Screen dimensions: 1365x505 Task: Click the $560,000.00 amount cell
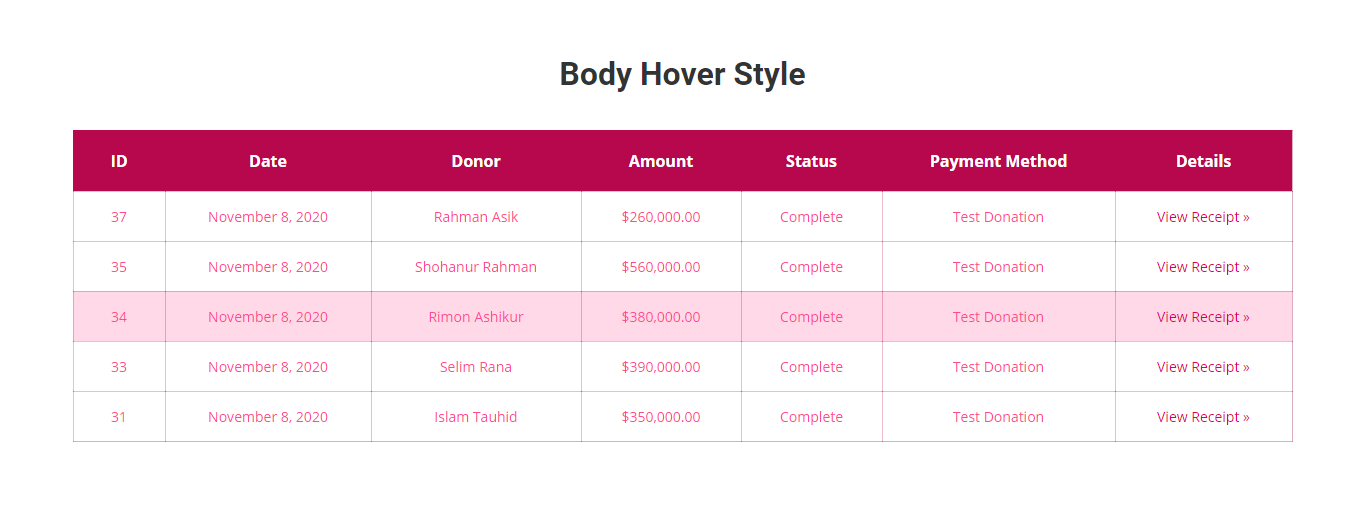(x=661, y=267)
